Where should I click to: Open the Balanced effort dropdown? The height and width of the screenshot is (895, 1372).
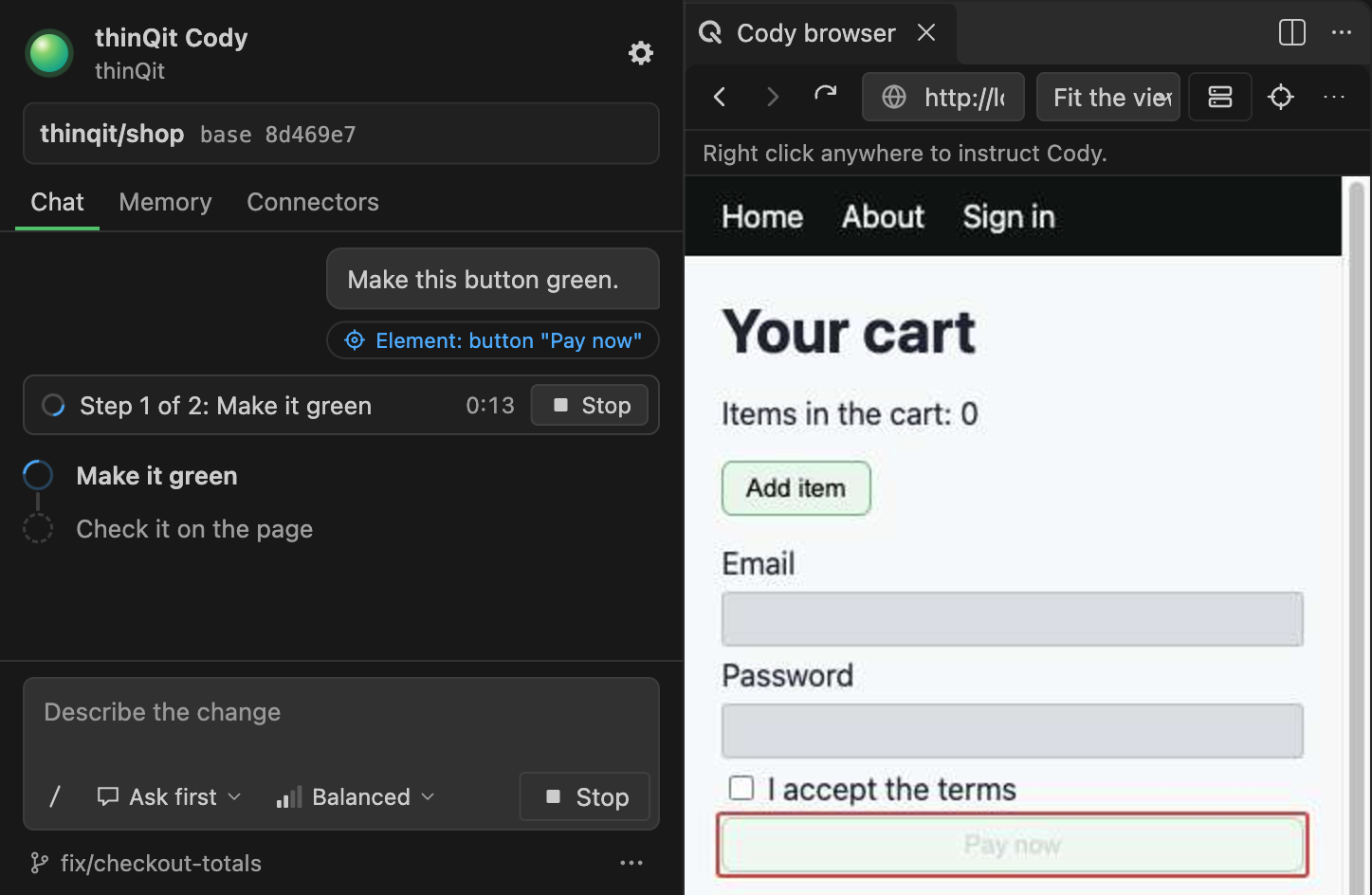[356, 796]
